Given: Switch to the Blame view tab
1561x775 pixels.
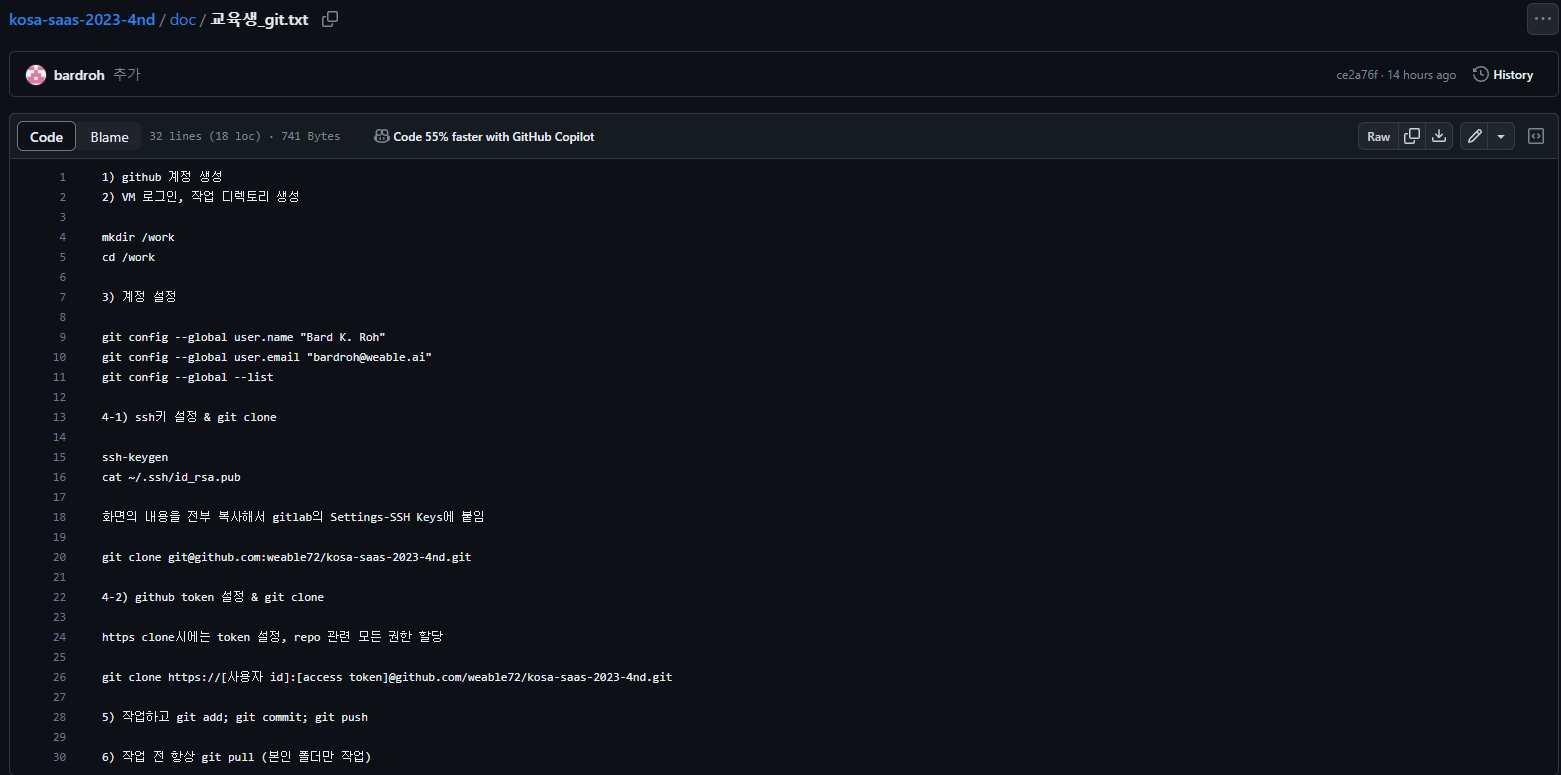Looking at the screenshot, I should [x=109, y=137].
